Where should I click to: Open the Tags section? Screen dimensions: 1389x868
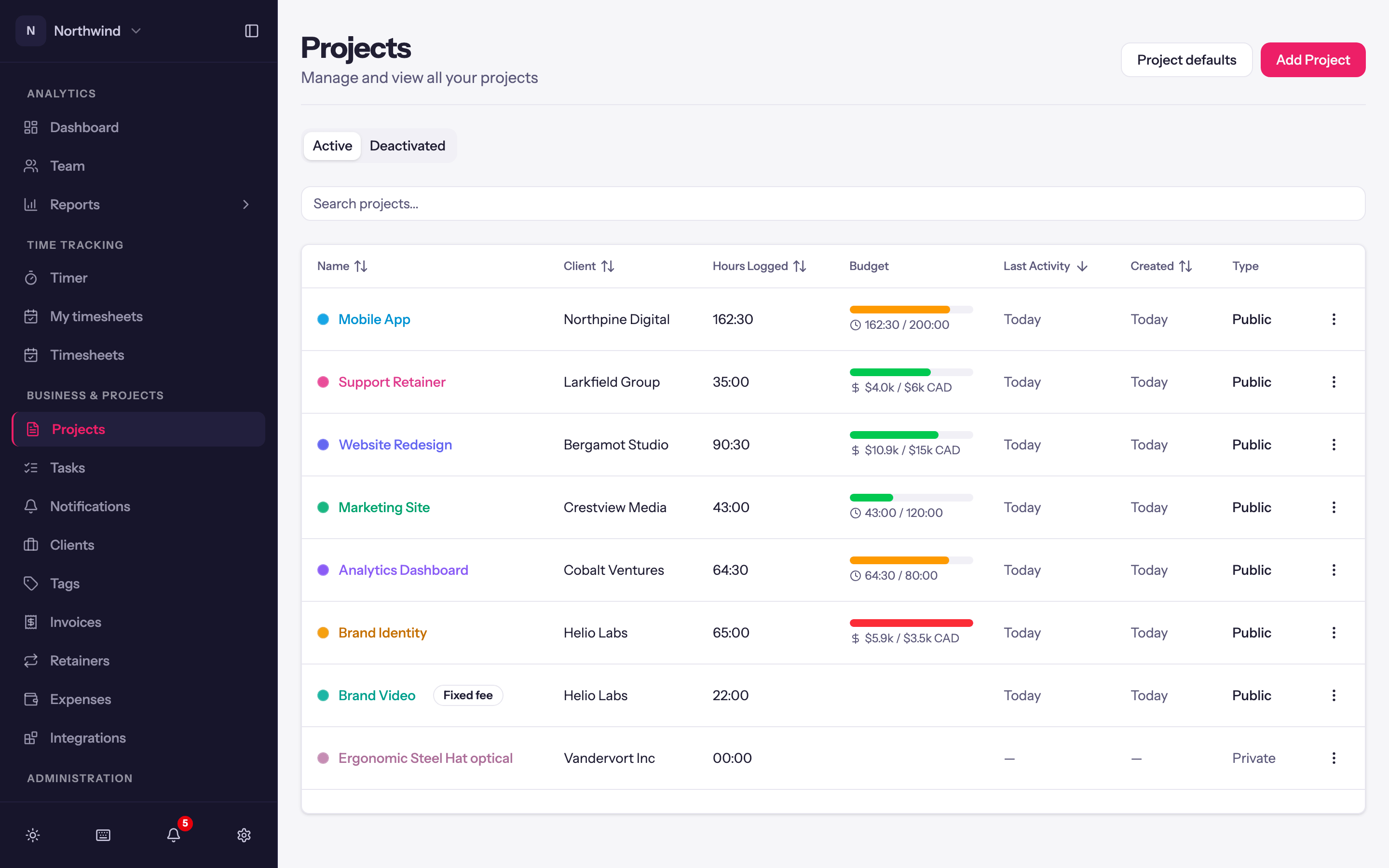[138, 583]
